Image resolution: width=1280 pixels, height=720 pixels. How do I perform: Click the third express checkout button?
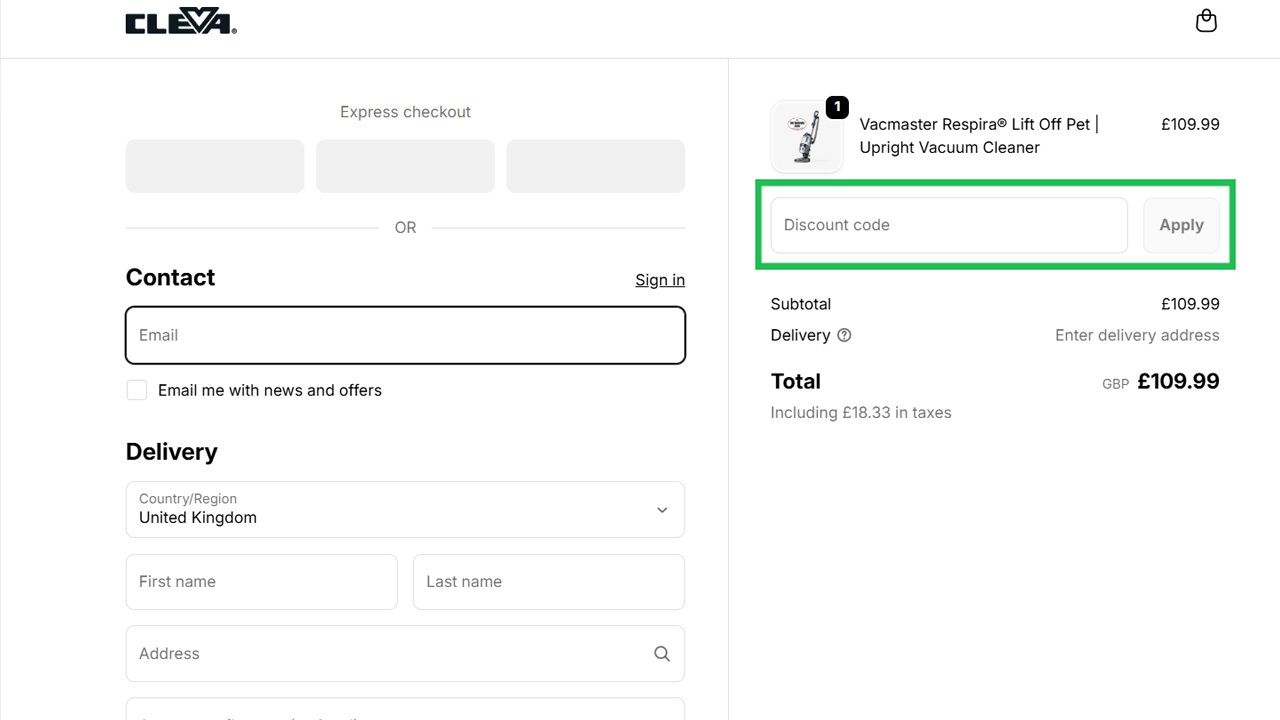(596, 166)
